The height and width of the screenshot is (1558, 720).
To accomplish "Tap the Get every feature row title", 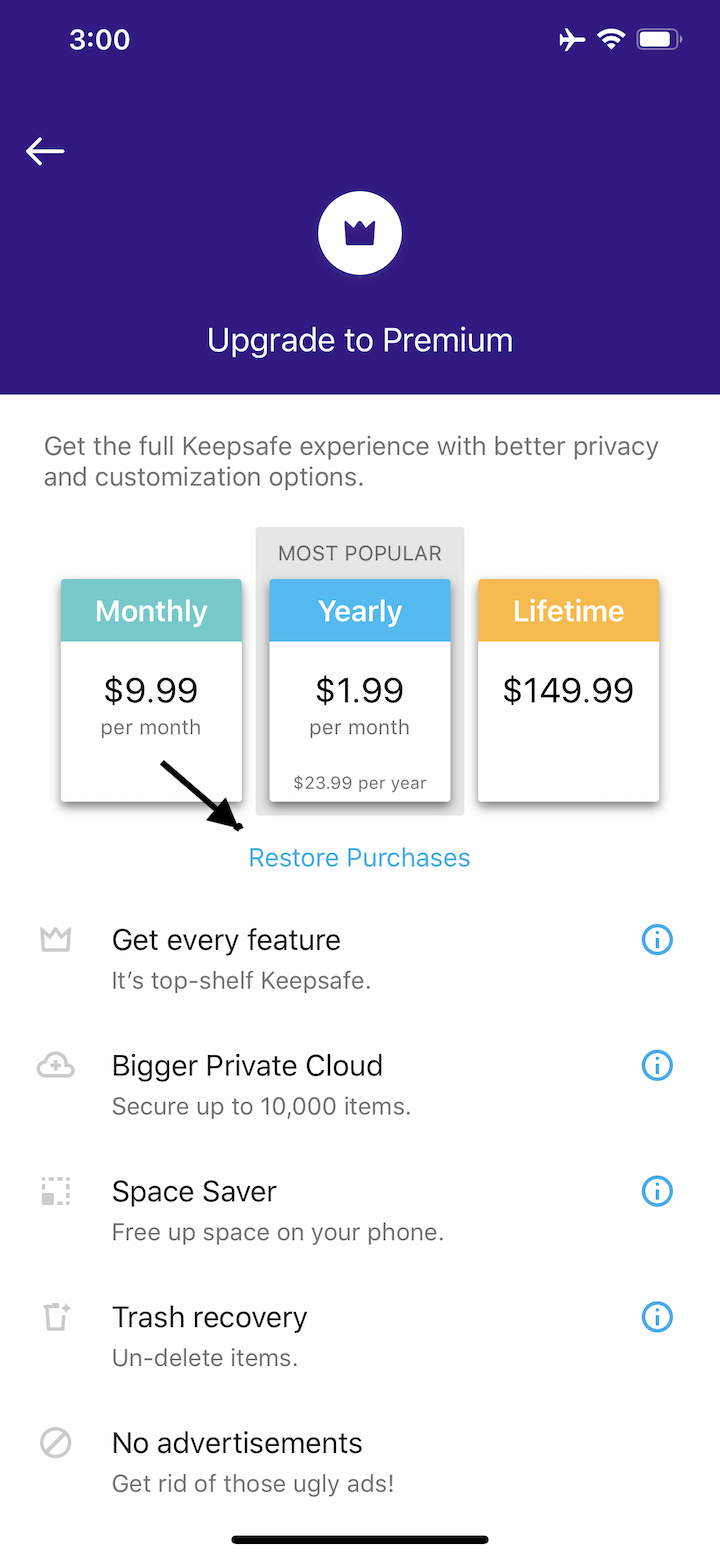I will 226,940.
